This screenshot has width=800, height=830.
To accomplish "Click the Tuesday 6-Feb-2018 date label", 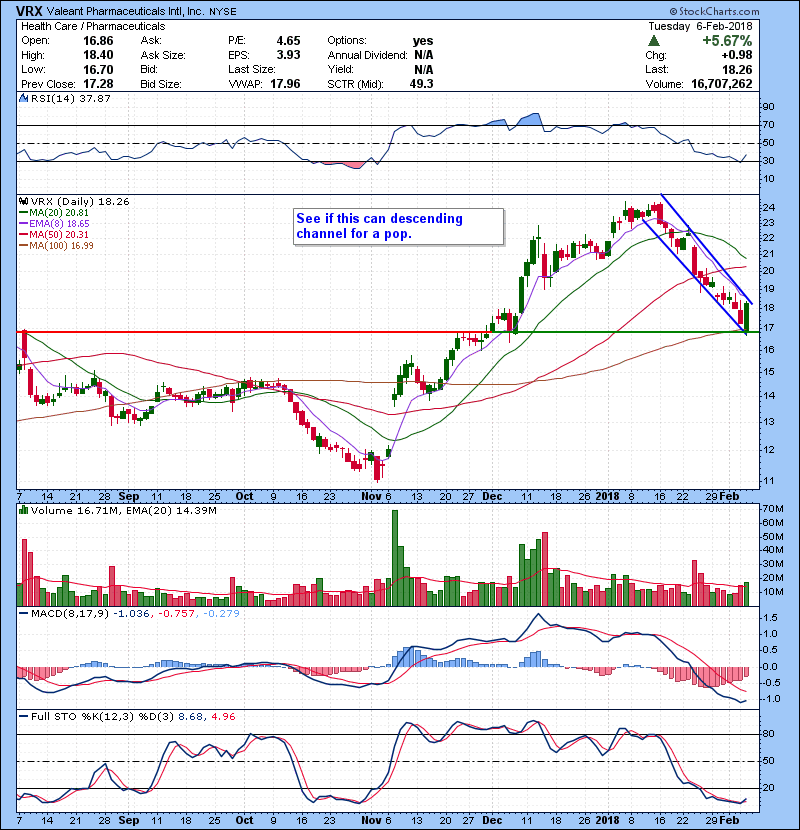I will [700, 26].
